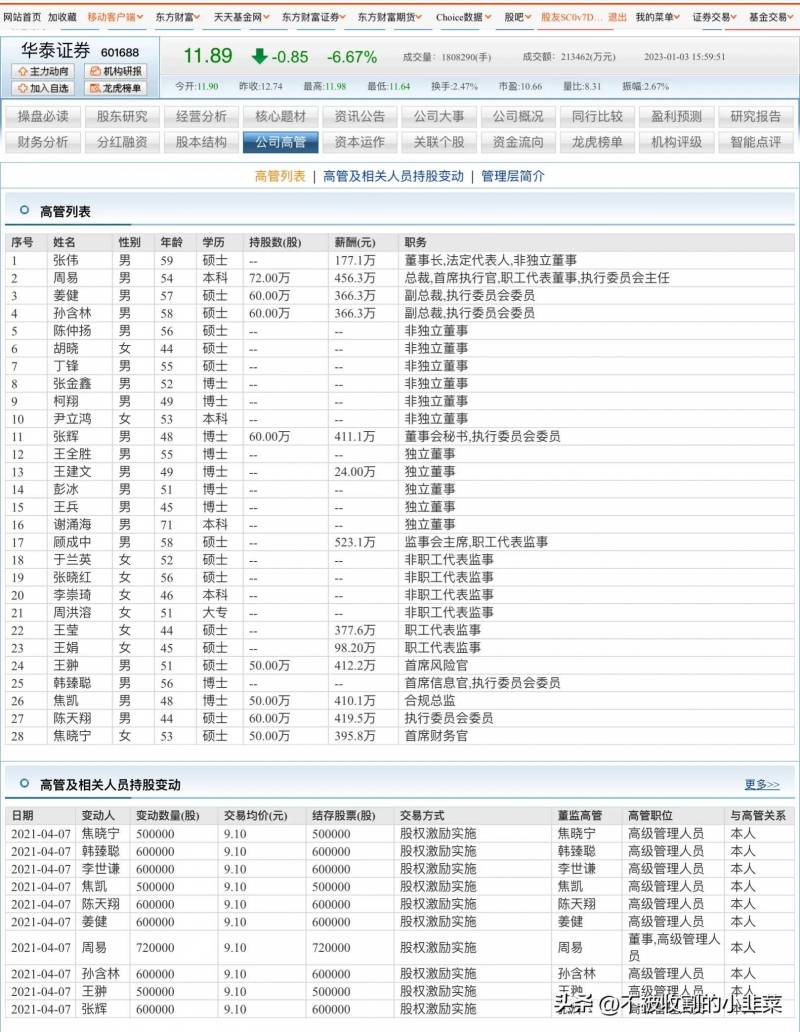800x1032 pixels.
Task: Jump to 高管及相关人员持股变动 anchor link
Action: click(x=393, y=176)
